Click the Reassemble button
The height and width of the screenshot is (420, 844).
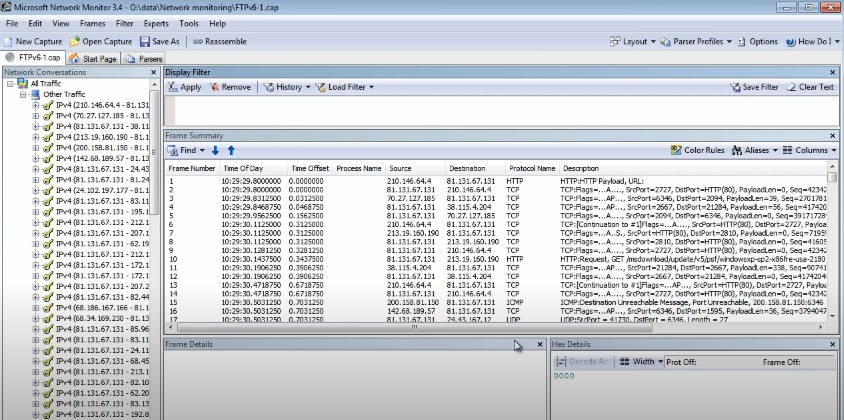(x=220, y=41)
